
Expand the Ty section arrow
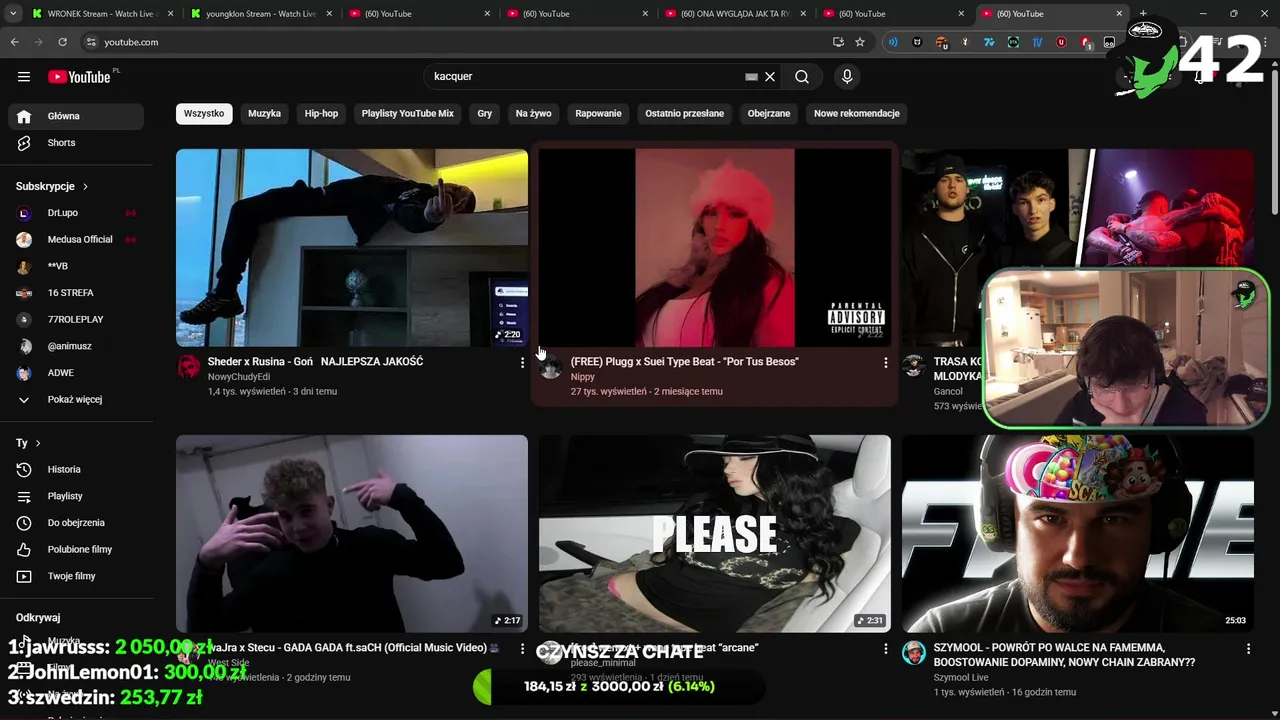pyautogui.click(x=38, y=443)
